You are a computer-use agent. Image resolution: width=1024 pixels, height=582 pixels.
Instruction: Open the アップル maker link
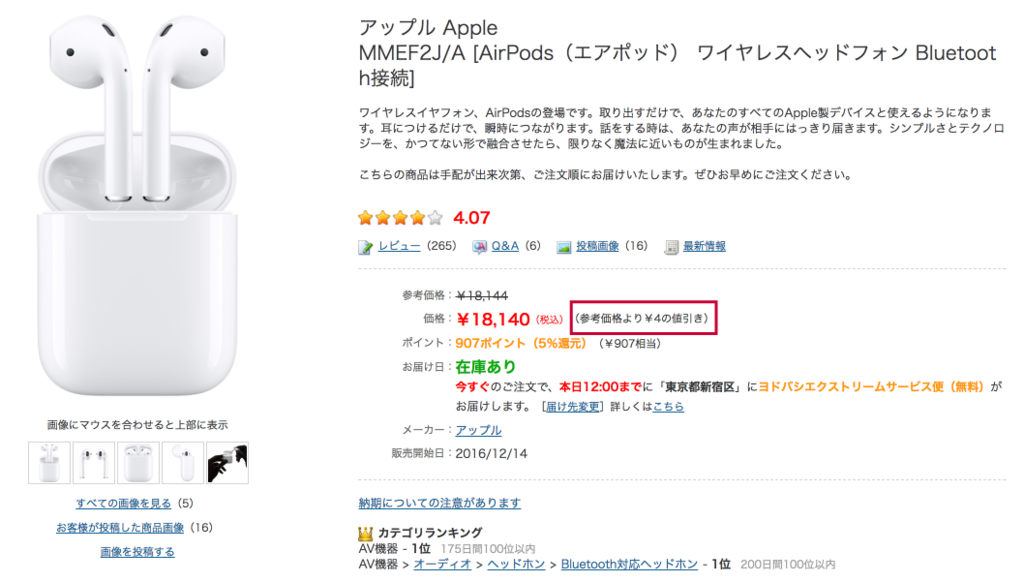pyautogui.click(x=478, y=430)
